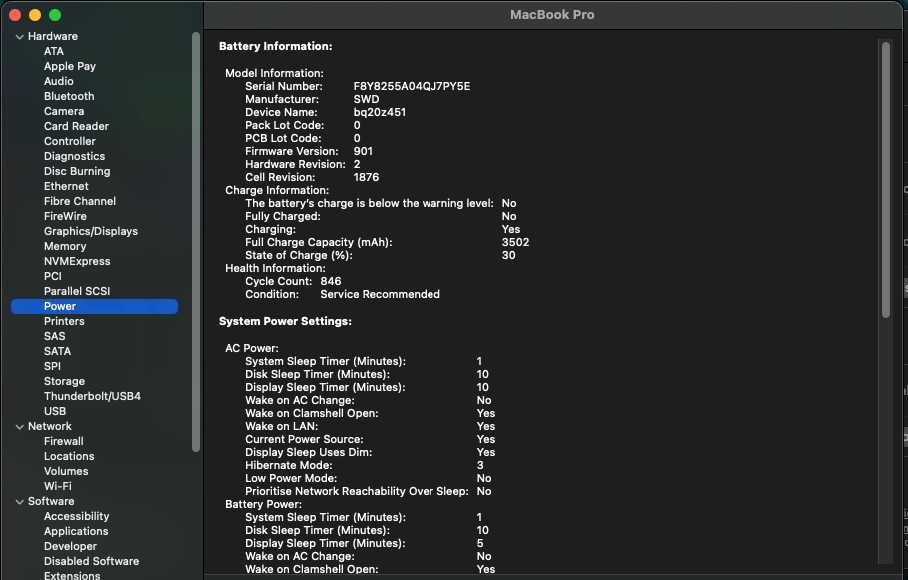Click the battery serial number F8Y8255A04QJ7PY5E

[x=412, y=86]
